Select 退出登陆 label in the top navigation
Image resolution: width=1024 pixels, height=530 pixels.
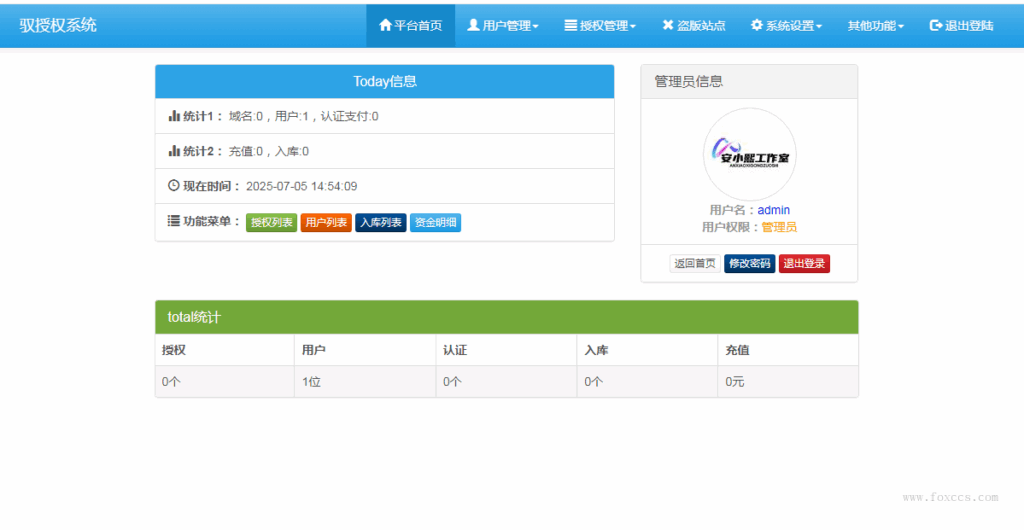coord(969,25)
